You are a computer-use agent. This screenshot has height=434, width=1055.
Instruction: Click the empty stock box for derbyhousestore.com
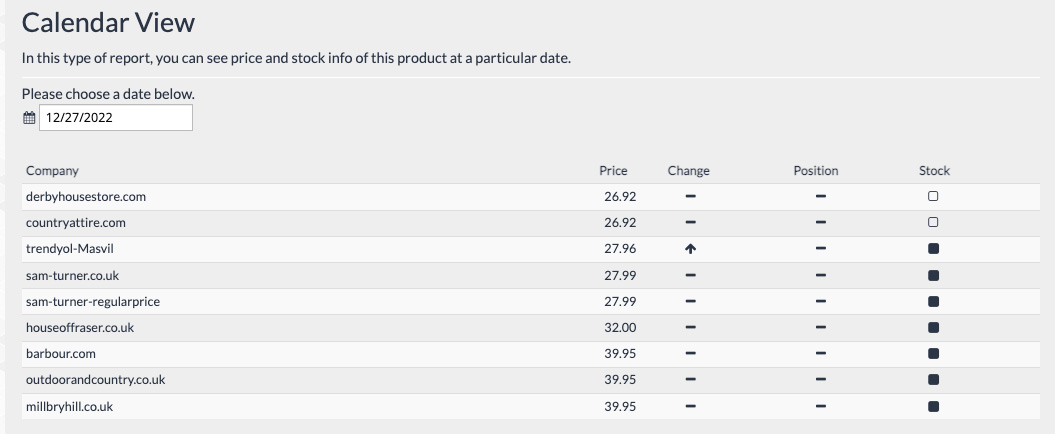(934, 197)
